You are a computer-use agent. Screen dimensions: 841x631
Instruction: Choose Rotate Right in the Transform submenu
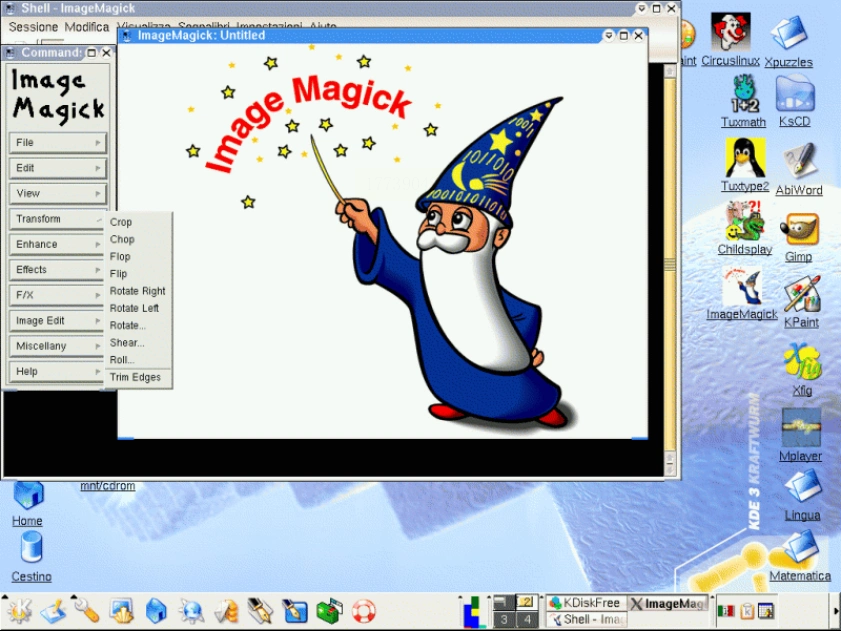138,291
